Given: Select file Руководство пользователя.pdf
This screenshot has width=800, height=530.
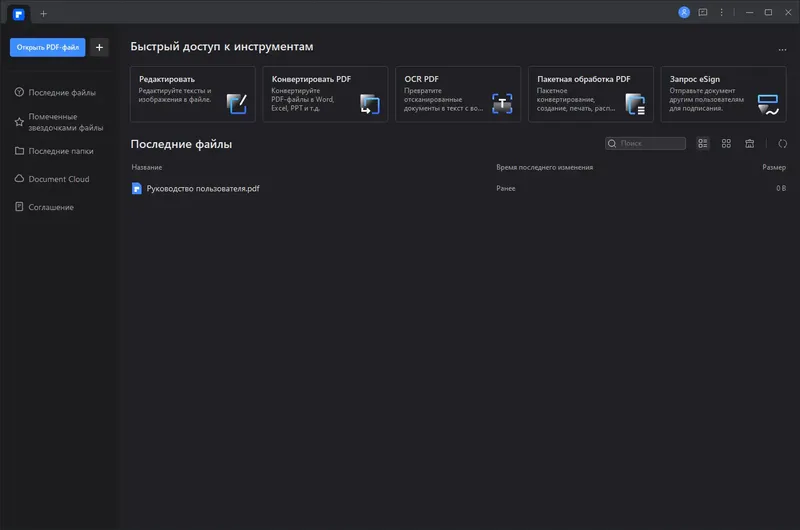Looking at the screenshot, I should 203,188.
